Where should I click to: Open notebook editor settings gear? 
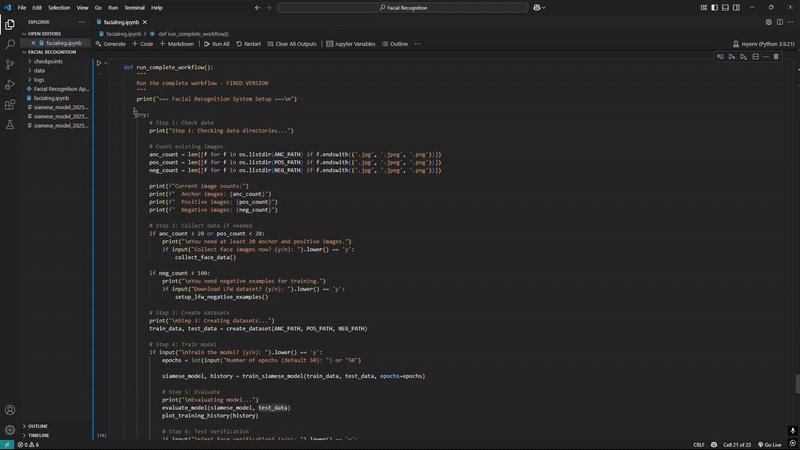768,22
